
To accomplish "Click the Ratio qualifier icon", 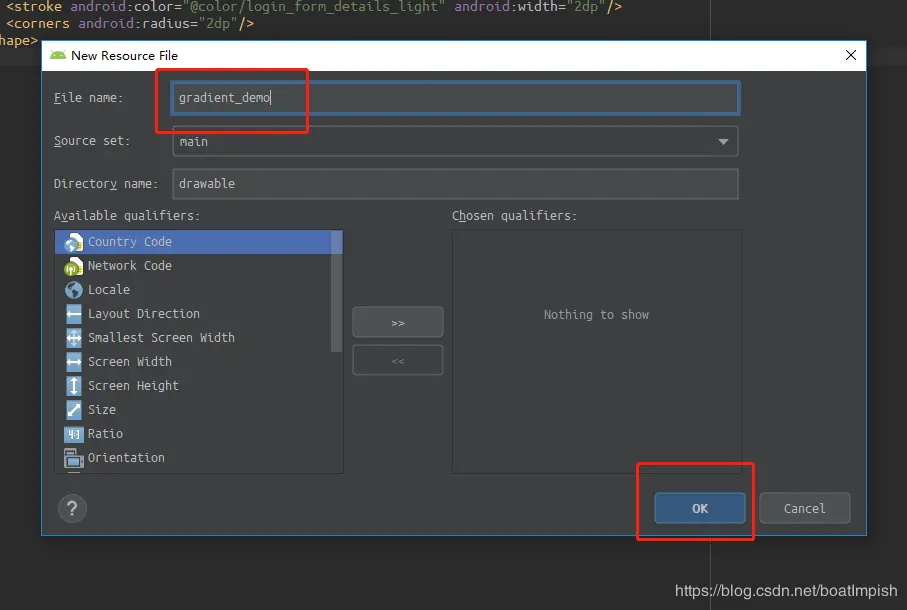I will [x=73, y=434].
